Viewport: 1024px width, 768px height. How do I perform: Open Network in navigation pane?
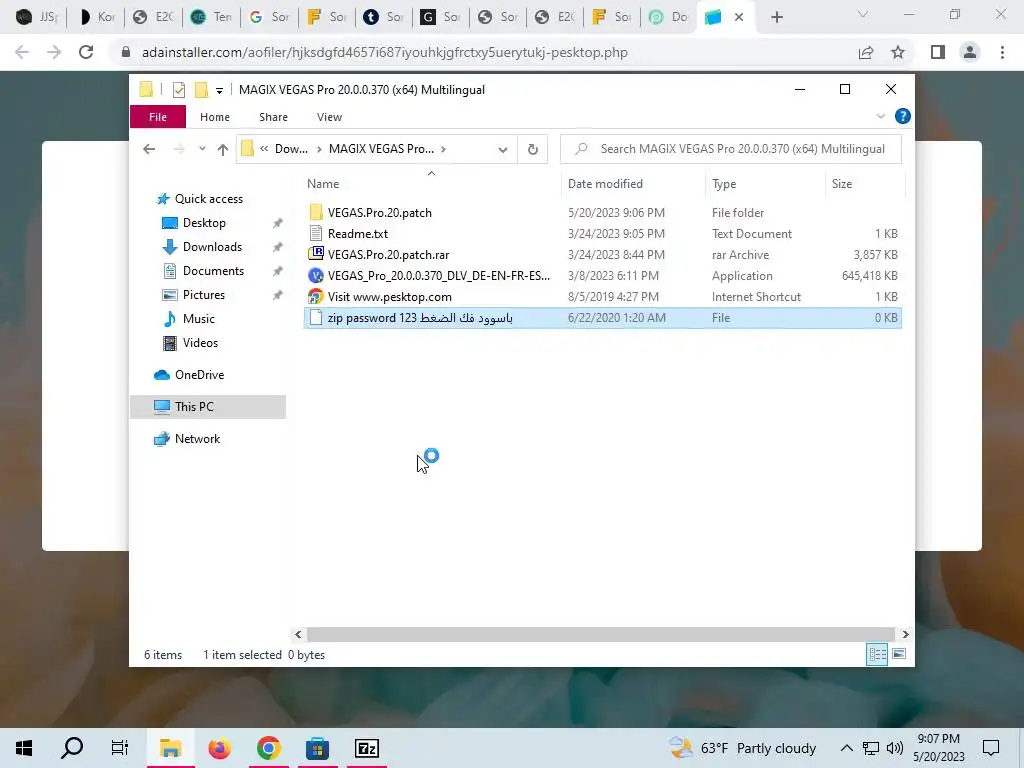(x=197, y=439)
